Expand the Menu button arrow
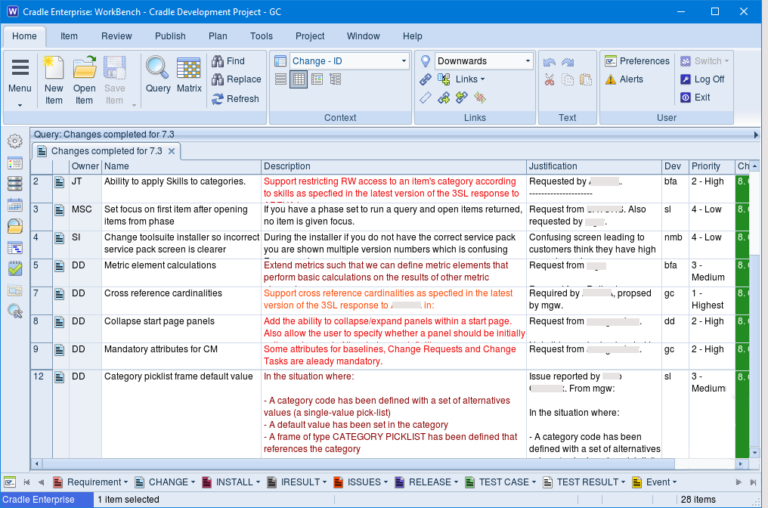Viewport: 768px width, 508px height. [20, 105]
